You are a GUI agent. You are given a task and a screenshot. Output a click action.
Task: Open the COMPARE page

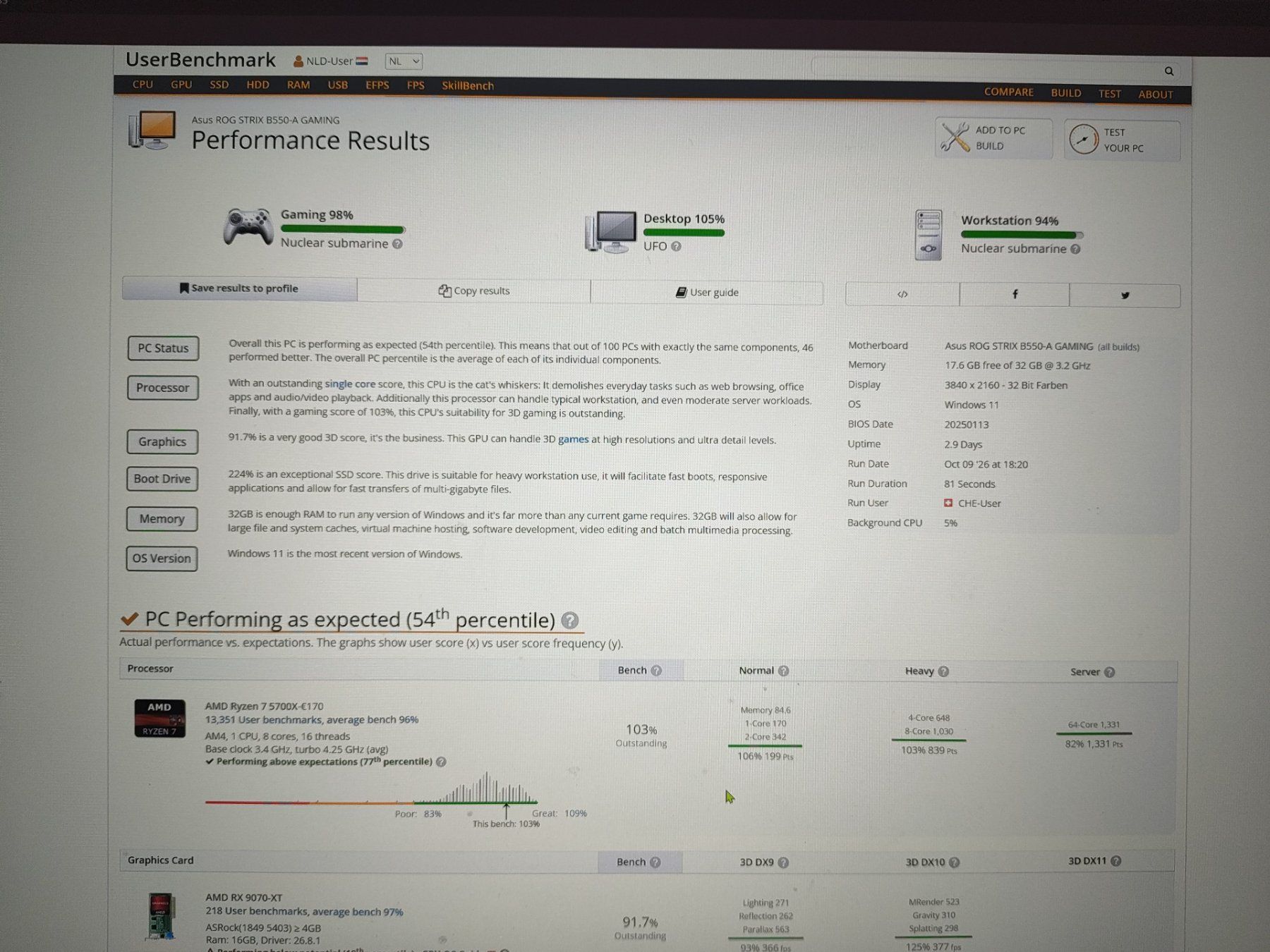pyautogui.click(x=1009, y=92)
